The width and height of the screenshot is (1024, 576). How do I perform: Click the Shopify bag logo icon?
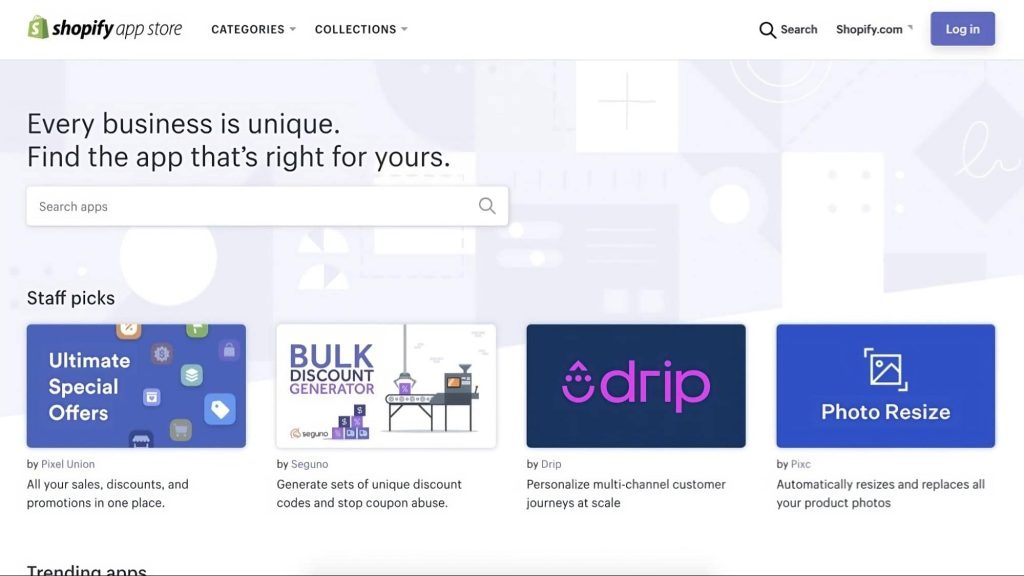(x=38, y=28)
